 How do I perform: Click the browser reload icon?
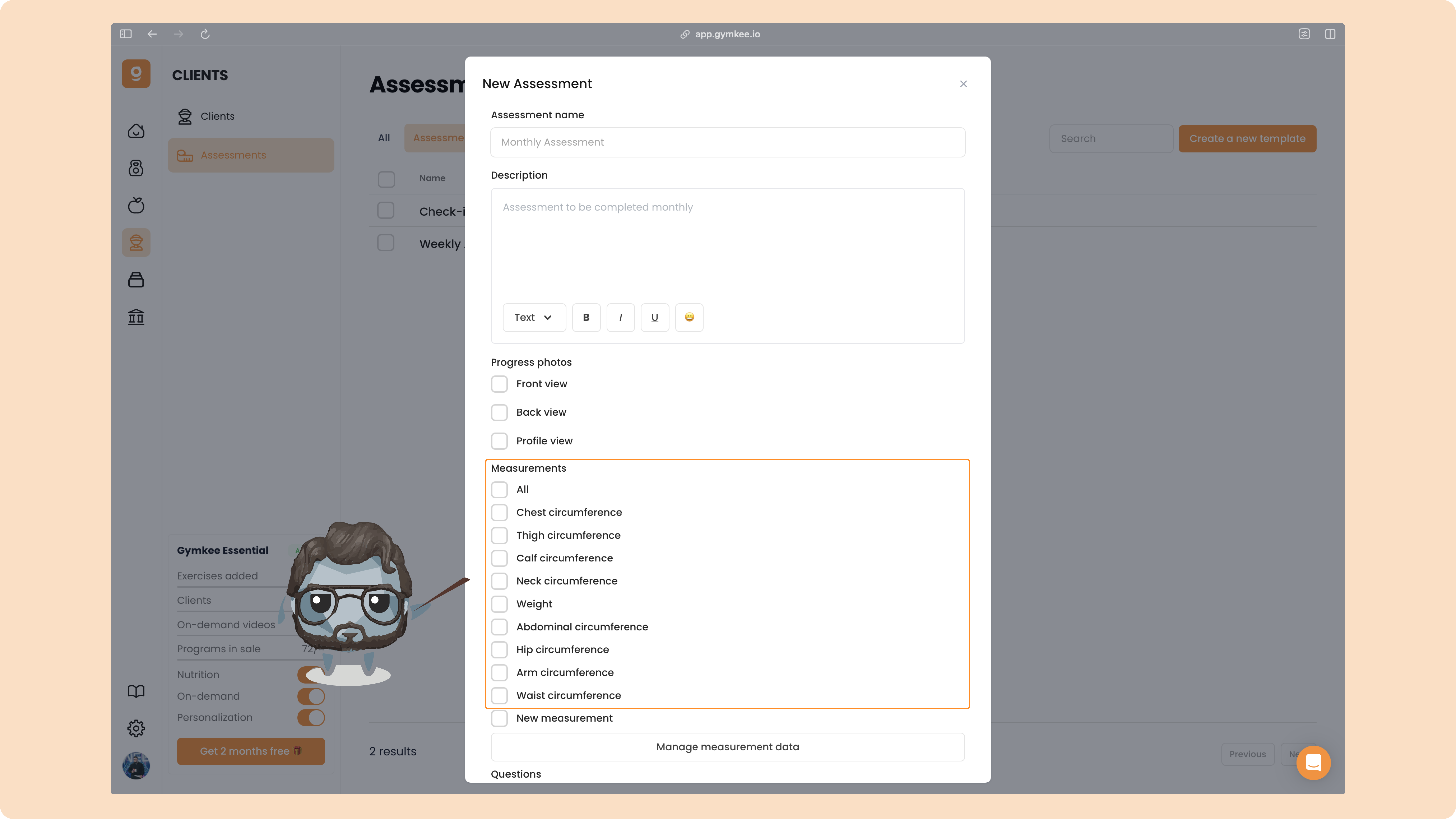205,34
